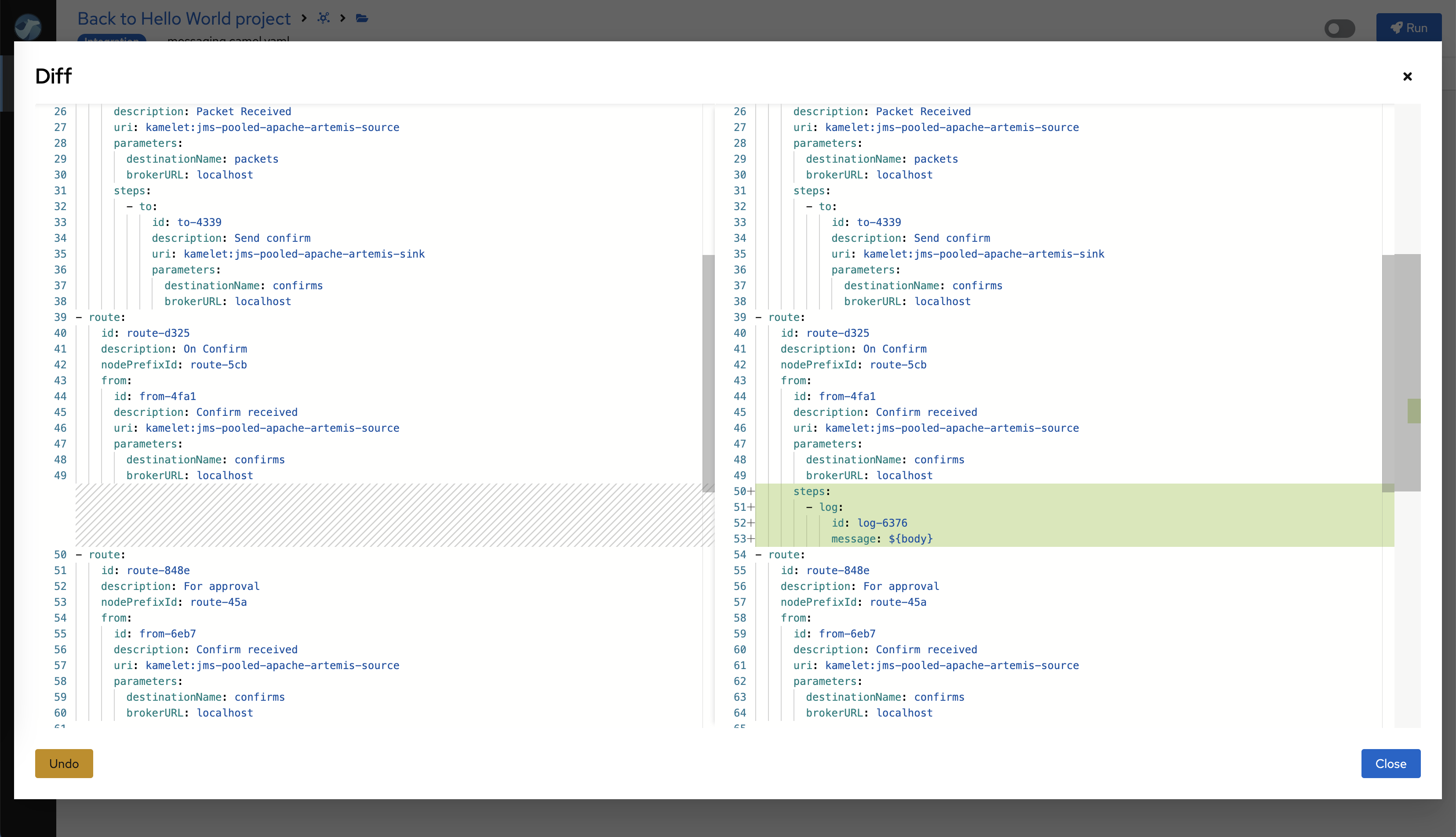Click the plus marker on added line 53
This screenshot has height=837, width=1456.
(751, 539)
